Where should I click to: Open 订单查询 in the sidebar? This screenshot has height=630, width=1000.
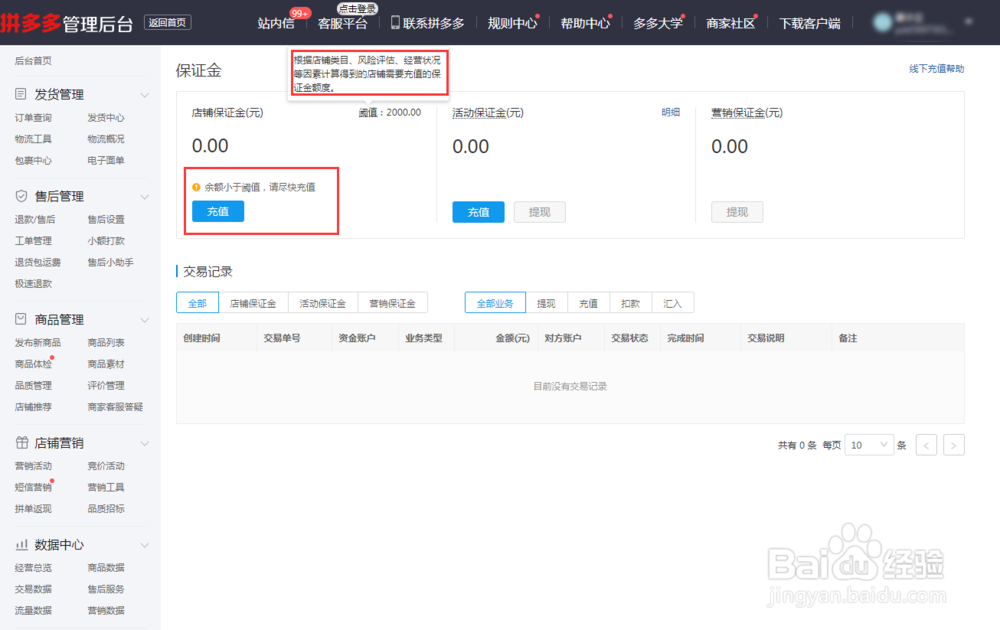[33, 117]
